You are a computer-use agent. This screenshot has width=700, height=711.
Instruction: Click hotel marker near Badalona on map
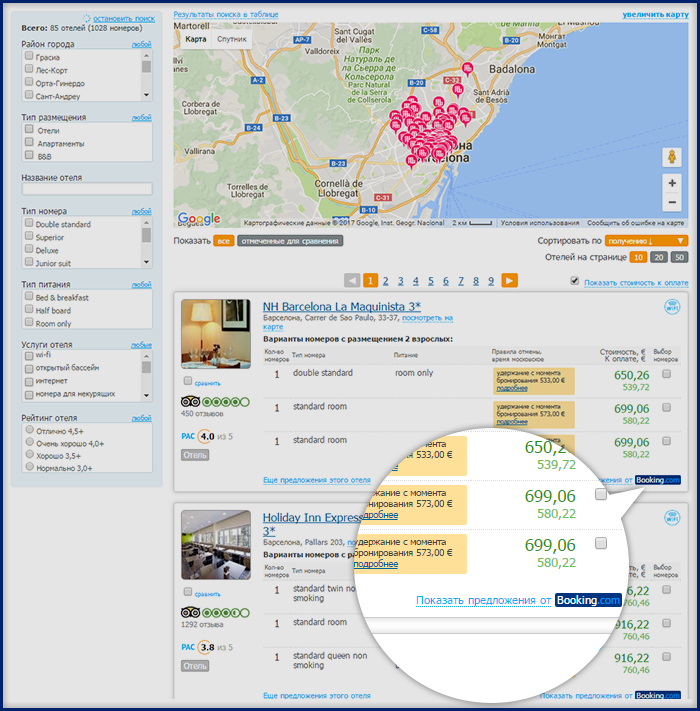pos(467,69)
